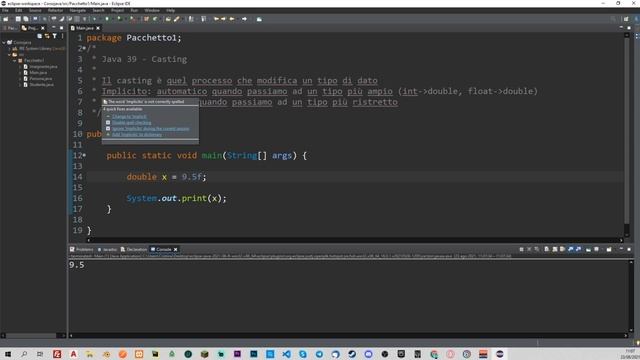Click the Console Terminate button
640x360 pixels.
pos(521,249)
